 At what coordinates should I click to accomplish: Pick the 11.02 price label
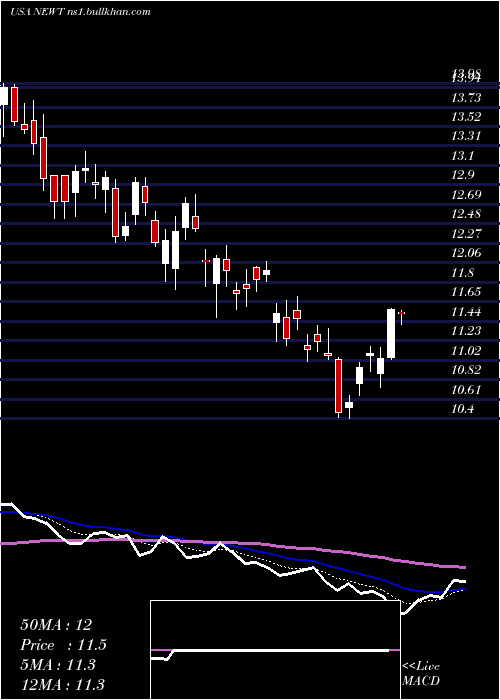click(x=466, y=350)
